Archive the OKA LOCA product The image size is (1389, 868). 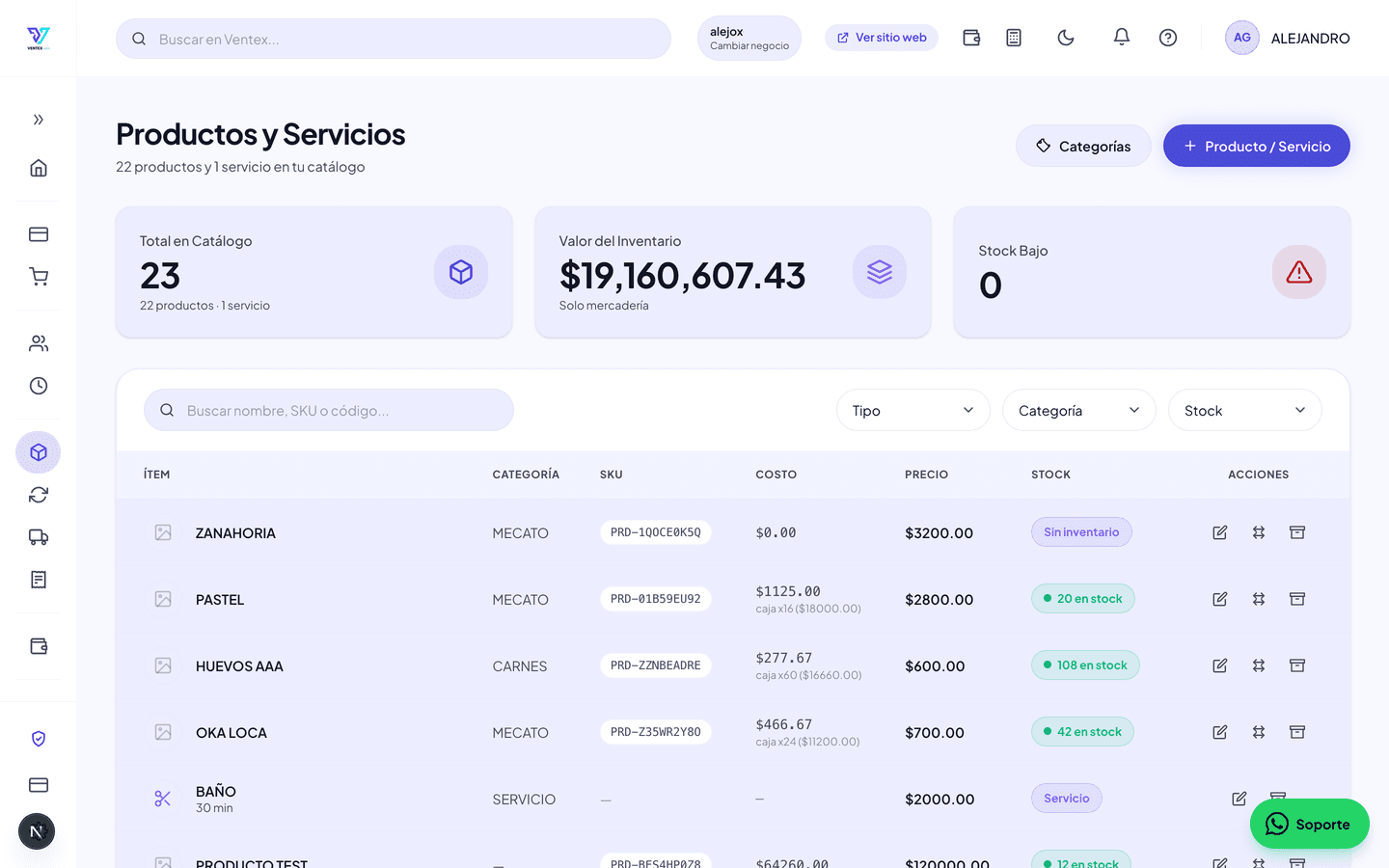(1297, 732)
